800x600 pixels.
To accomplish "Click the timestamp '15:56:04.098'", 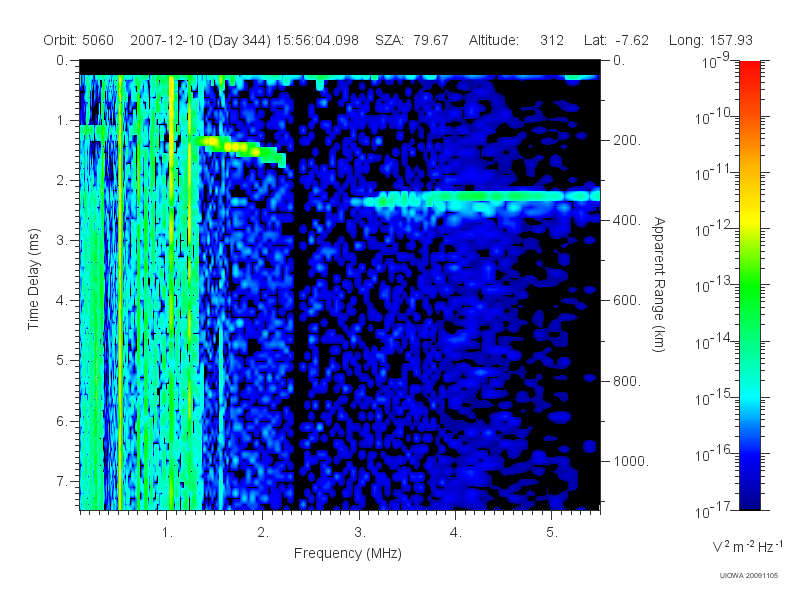I will click(x=317, y=40).
